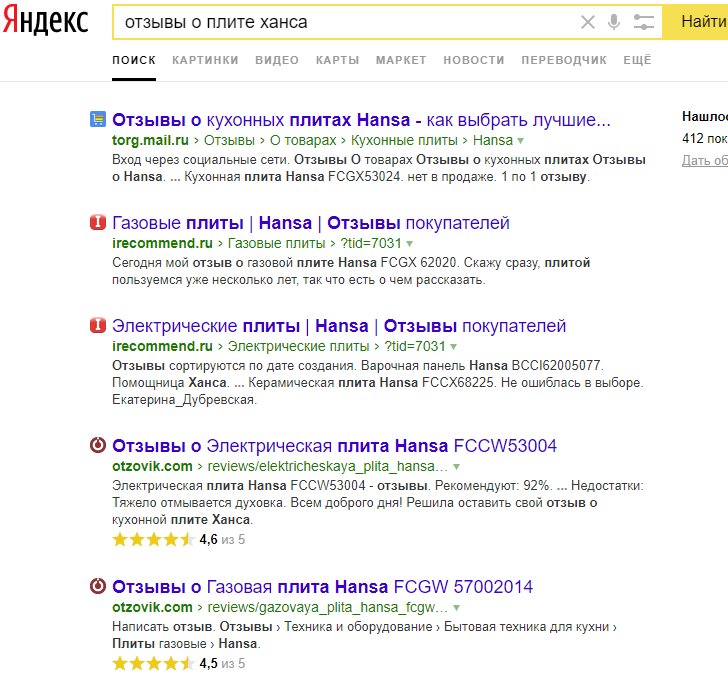Click Кухонные плиты breadcrumb link
The image size is (728, 689).
[x=404, y=140]
